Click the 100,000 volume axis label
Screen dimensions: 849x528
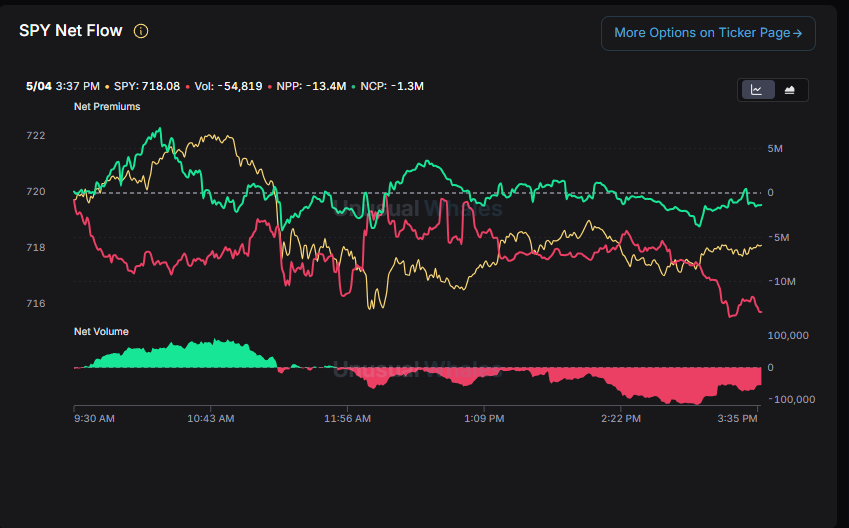pyautogui.click(x=788, y=335)
